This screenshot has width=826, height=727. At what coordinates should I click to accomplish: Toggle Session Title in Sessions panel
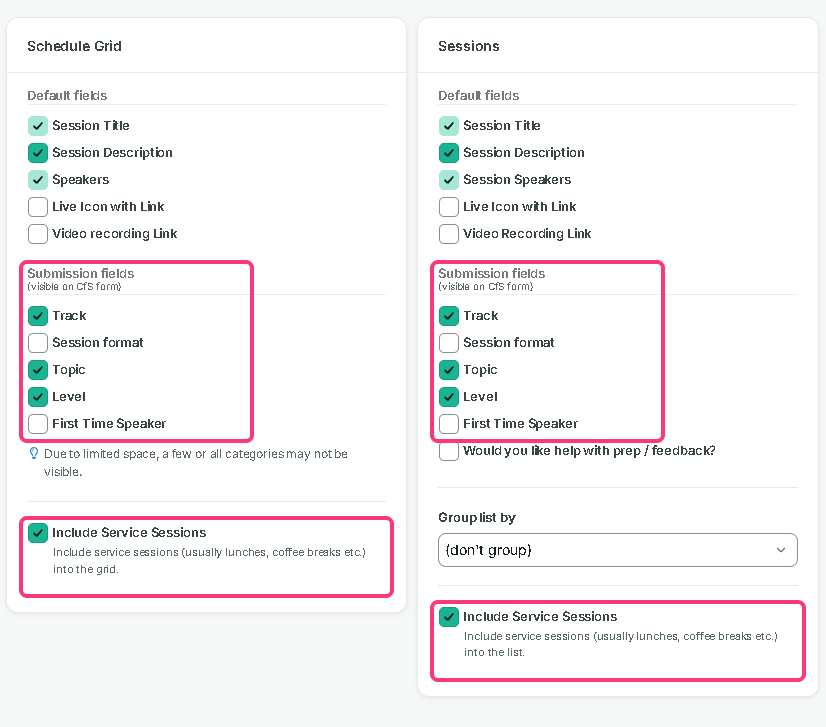449,126
